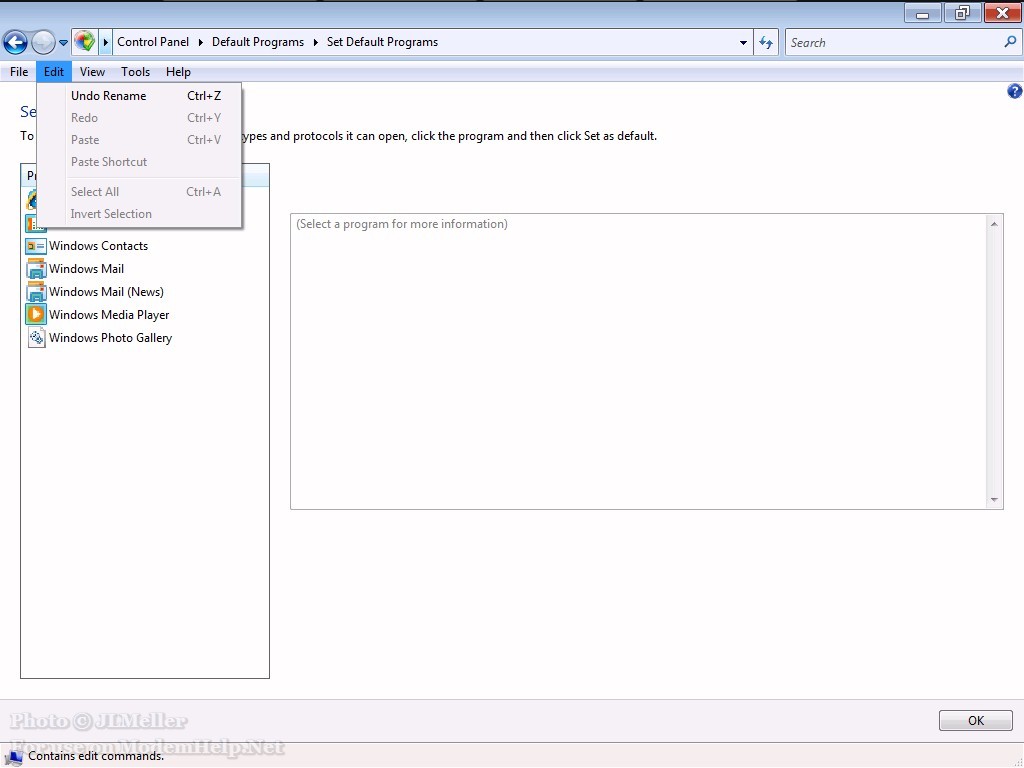Click the Windows Photo Gallery icon
This screenshot has height=768, width=1024.
click(x=37, y=338)
